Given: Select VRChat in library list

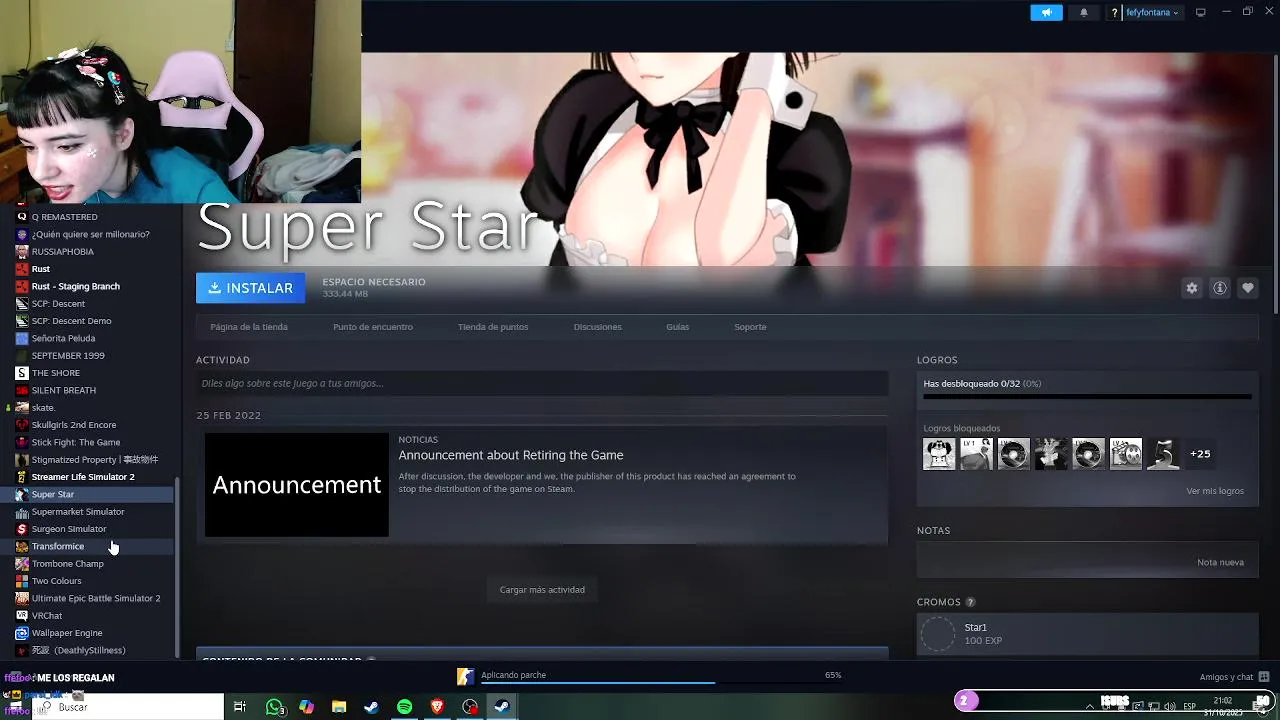Looking at the screenshot, I should [x=46, y=616].
